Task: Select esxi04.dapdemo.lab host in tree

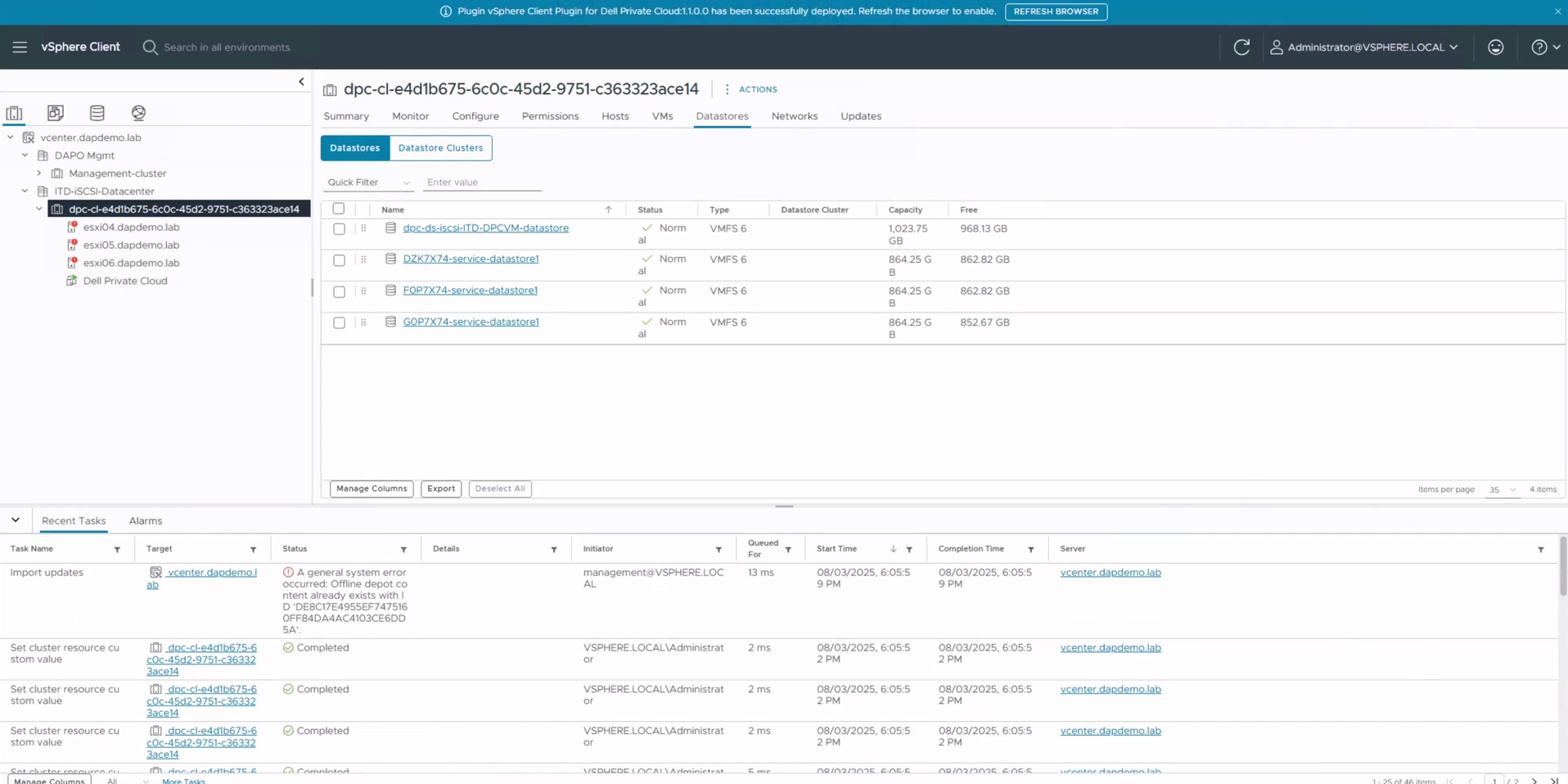Action: 131,228
